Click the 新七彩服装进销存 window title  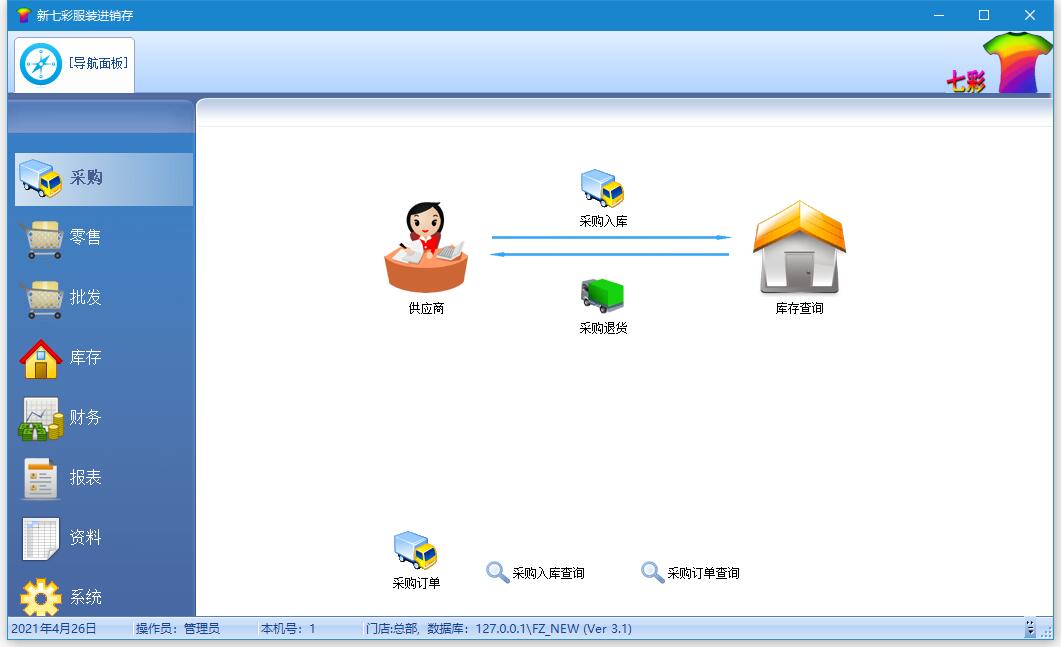[85, 15]
